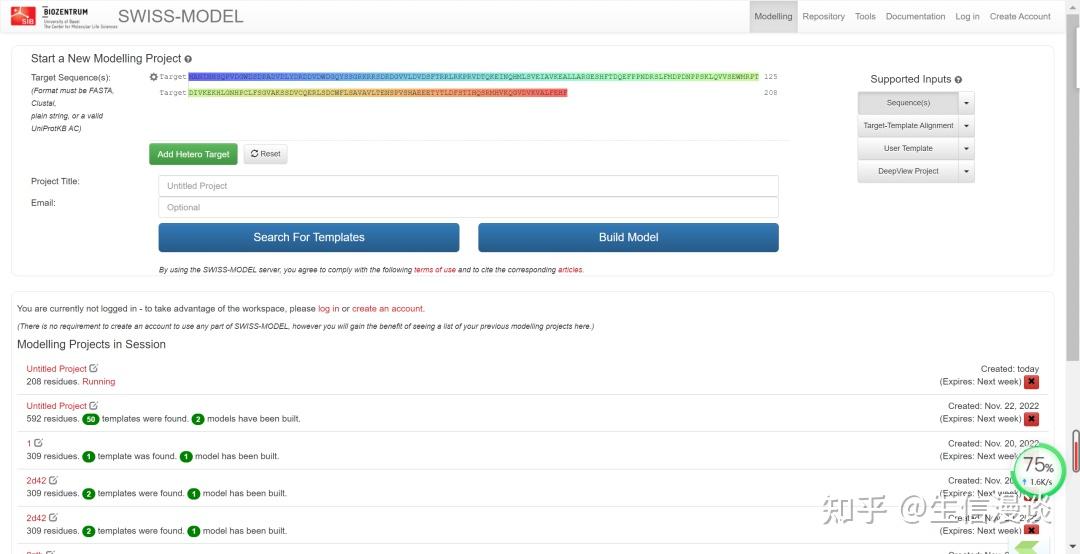Click the red log in link in workspace notice
Screen dimensions: 1080x554
[x=328, y=309]
